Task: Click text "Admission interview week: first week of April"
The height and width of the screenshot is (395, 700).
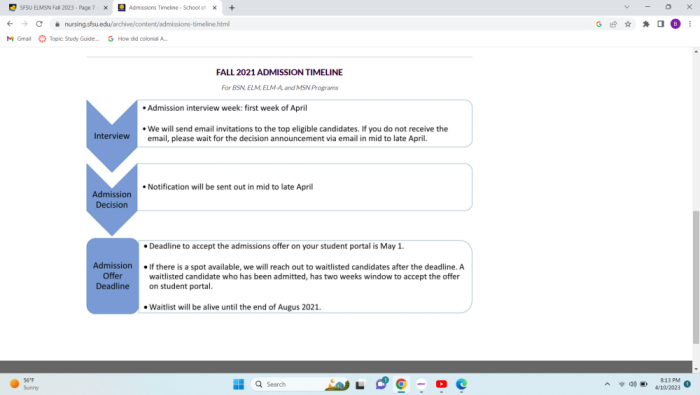Action: (227, 108)
